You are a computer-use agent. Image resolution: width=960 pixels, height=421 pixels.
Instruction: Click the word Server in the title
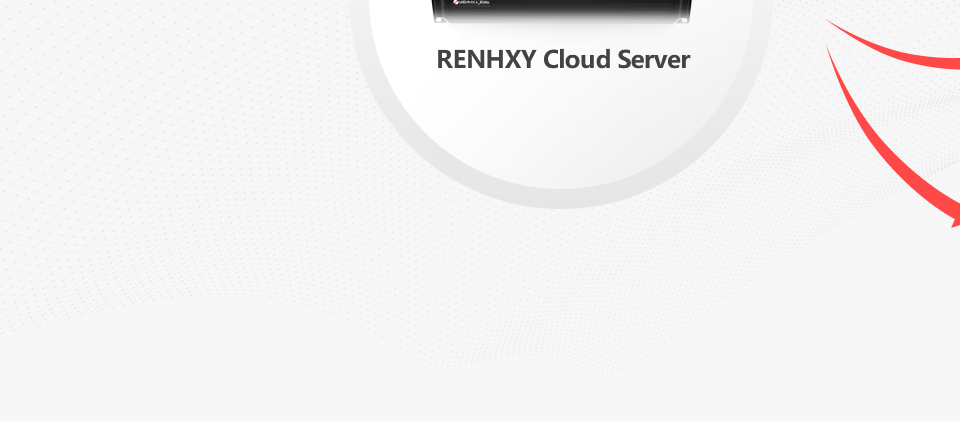point(654,59)
